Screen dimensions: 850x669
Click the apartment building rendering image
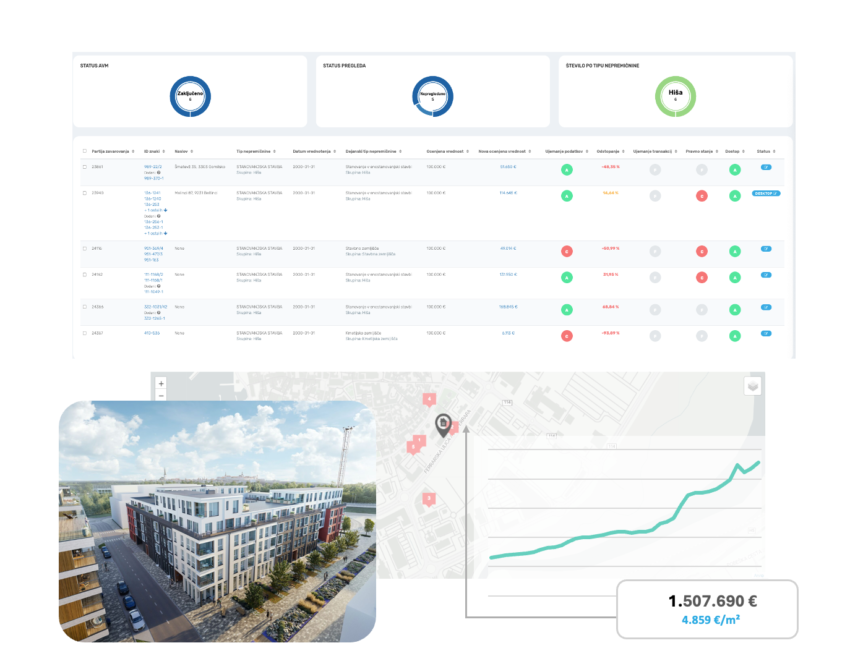coord(218,520)
